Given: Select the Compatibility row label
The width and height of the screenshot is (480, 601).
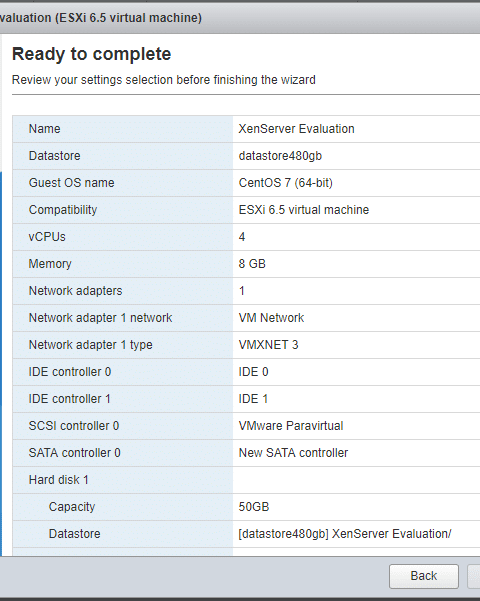Looking at the screenshot, I should [63, 210].
